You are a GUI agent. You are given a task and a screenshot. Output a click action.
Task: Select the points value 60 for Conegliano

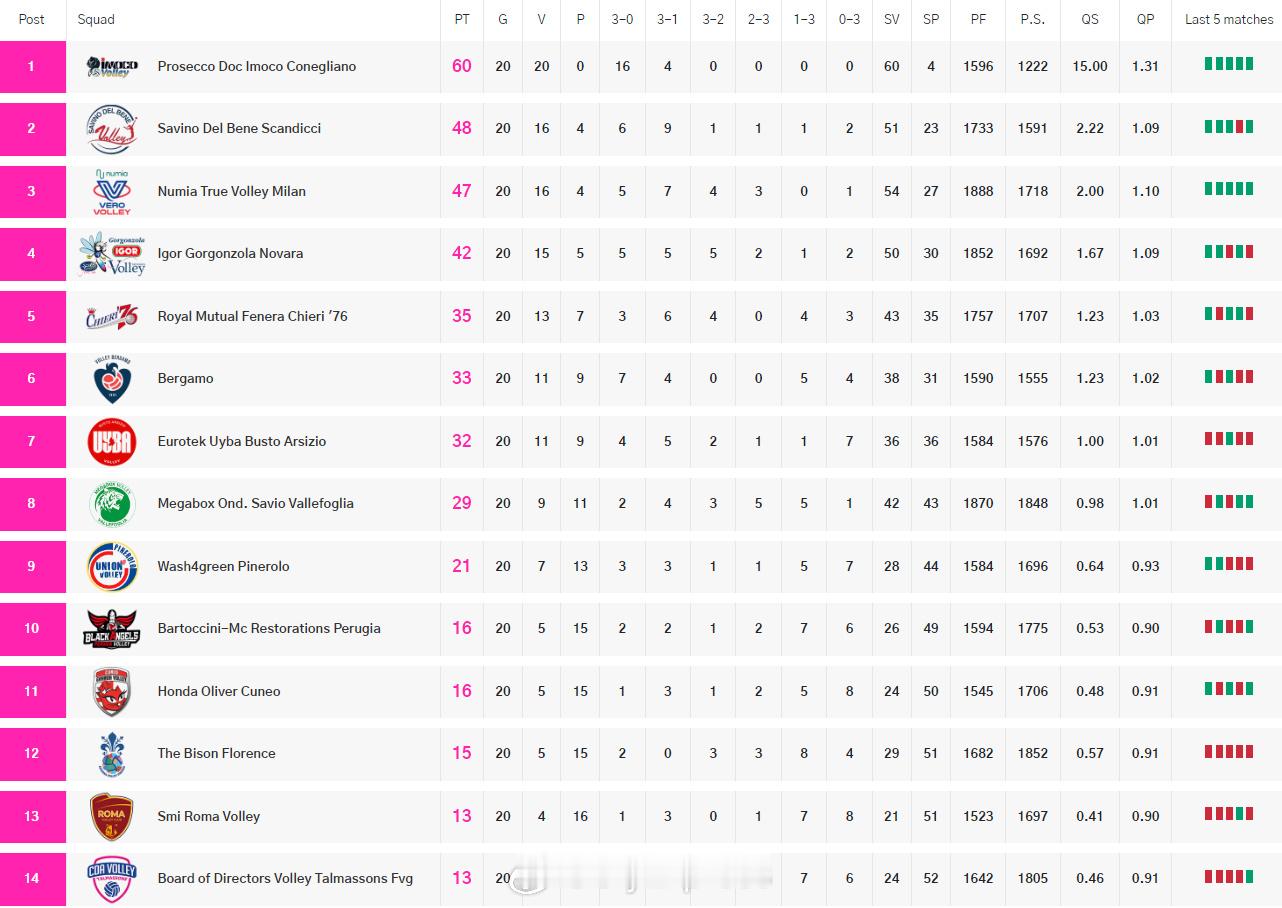click(462, 67)
